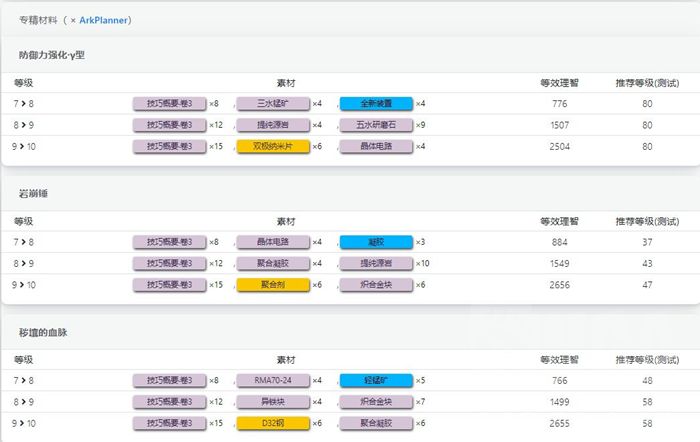This screenshot has width=700, height=442.
Task: Click the 三水锰矿 material chip
Action: 272,103
